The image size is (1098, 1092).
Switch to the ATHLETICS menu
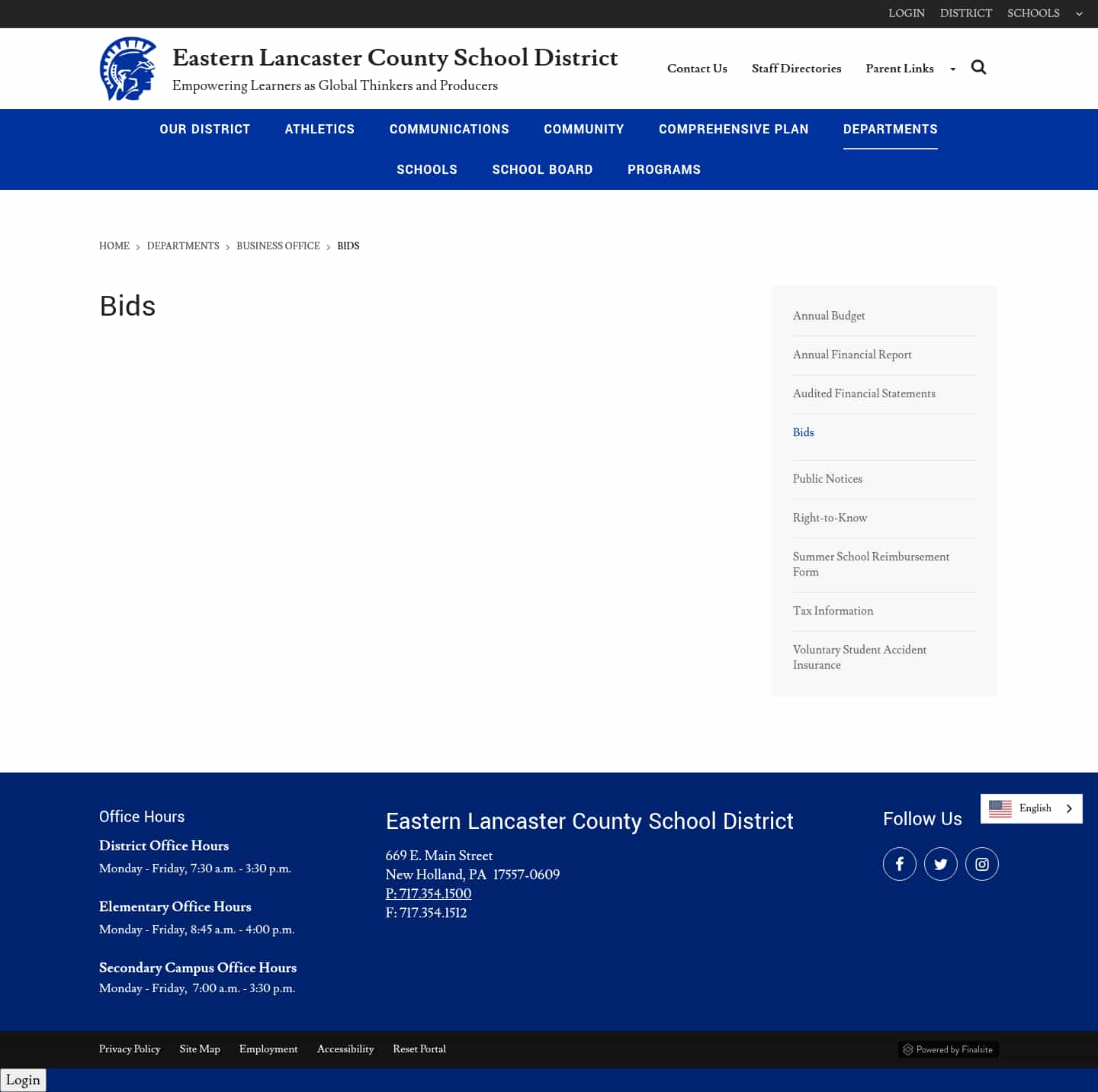click(319, 129)
